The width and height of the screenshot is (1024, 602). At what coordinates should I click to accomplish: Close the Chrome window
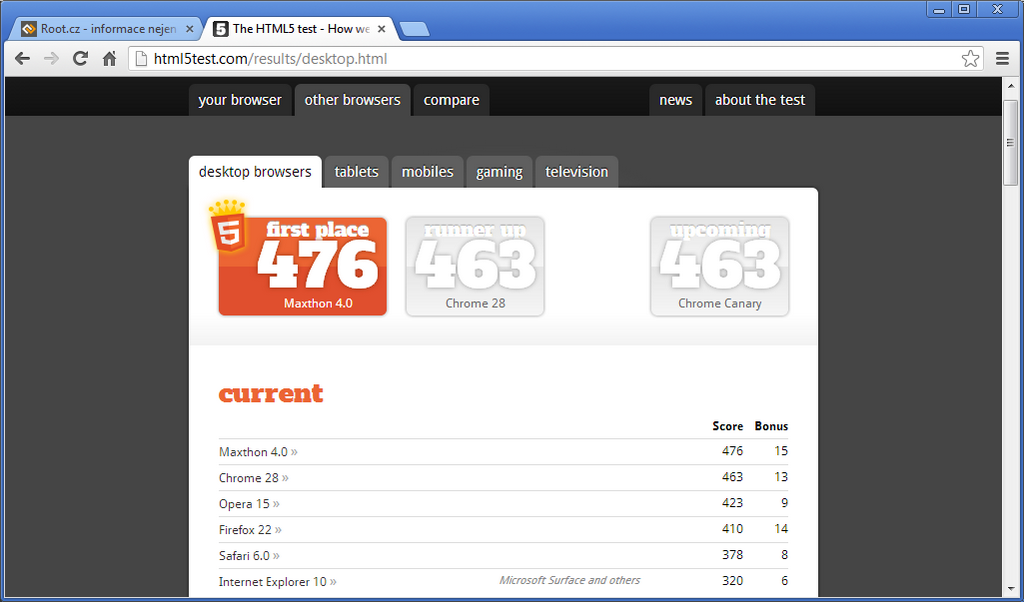[997, 9]
